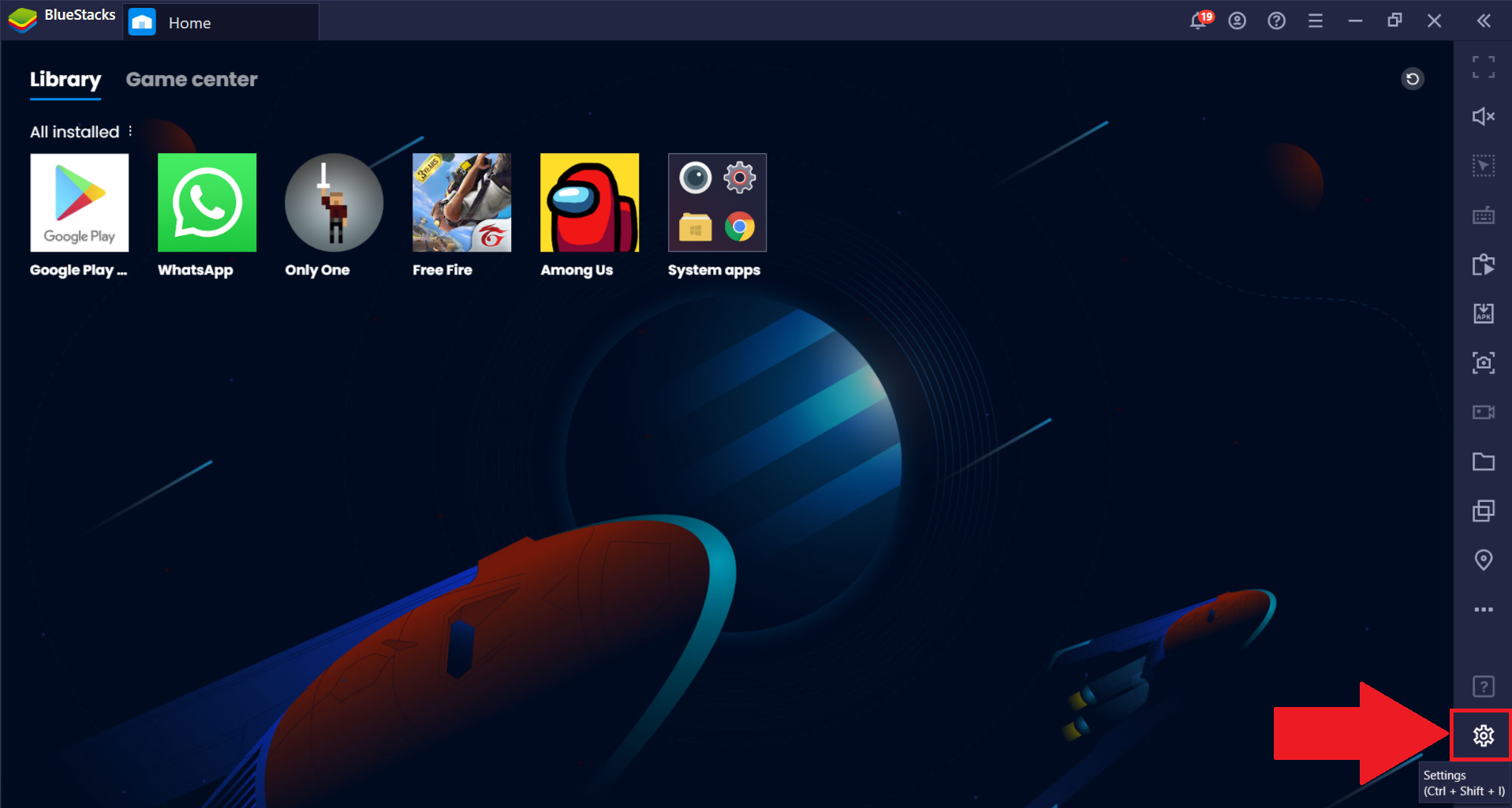Open the help question mark in title bar

[1276, 21]
